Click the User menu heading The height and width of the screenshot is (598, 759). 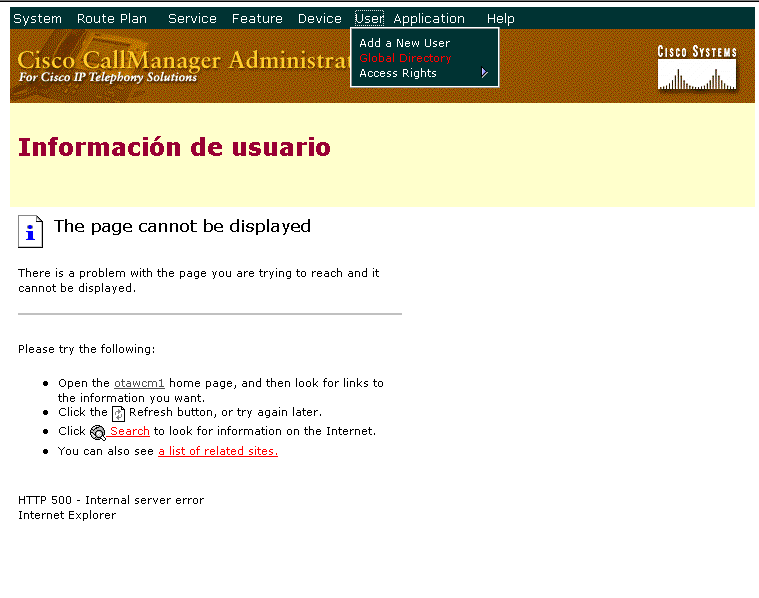(369, 18)
